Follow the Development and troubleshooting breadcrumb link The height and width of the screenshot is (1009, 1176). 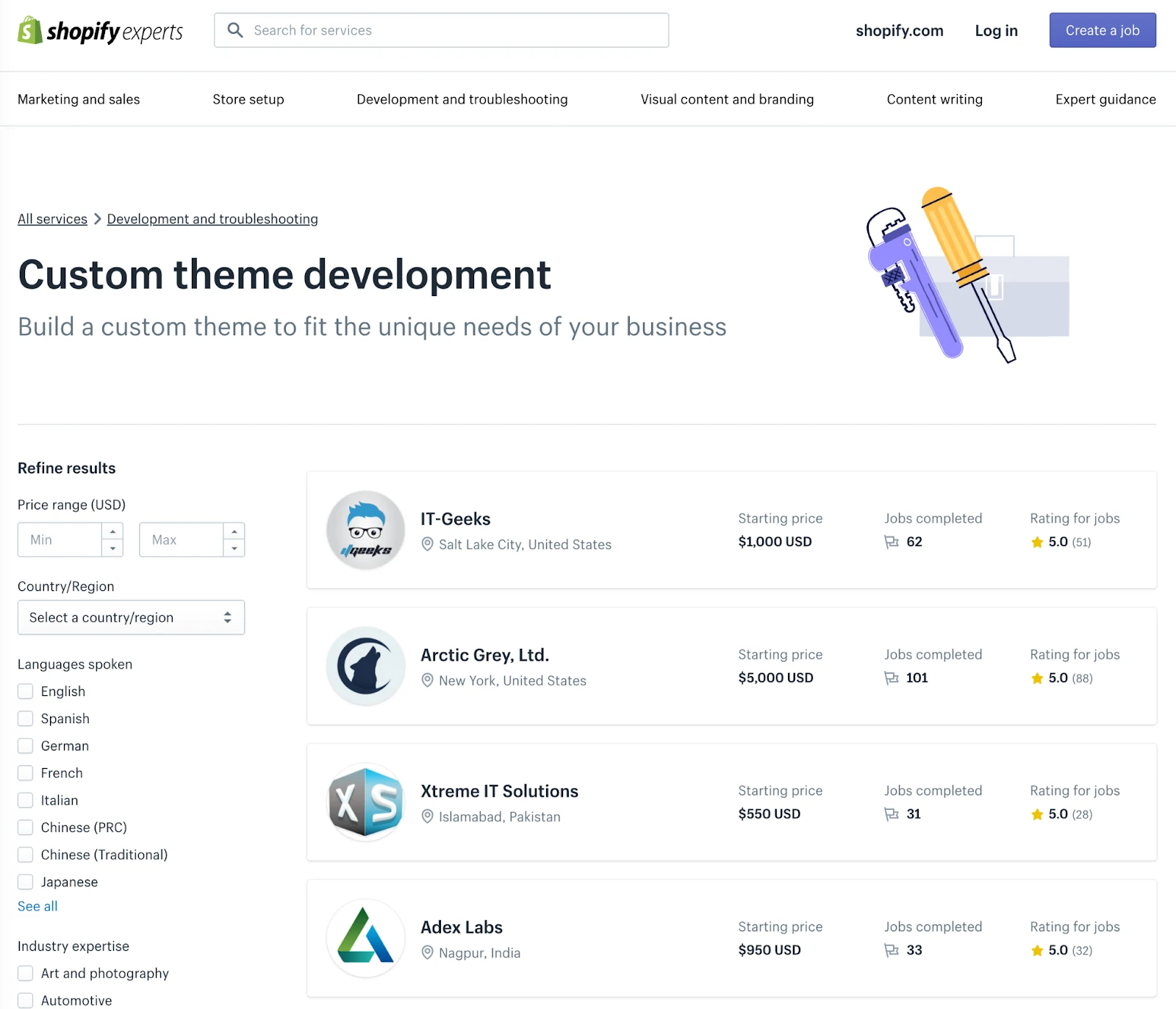(x=212, y=219)
